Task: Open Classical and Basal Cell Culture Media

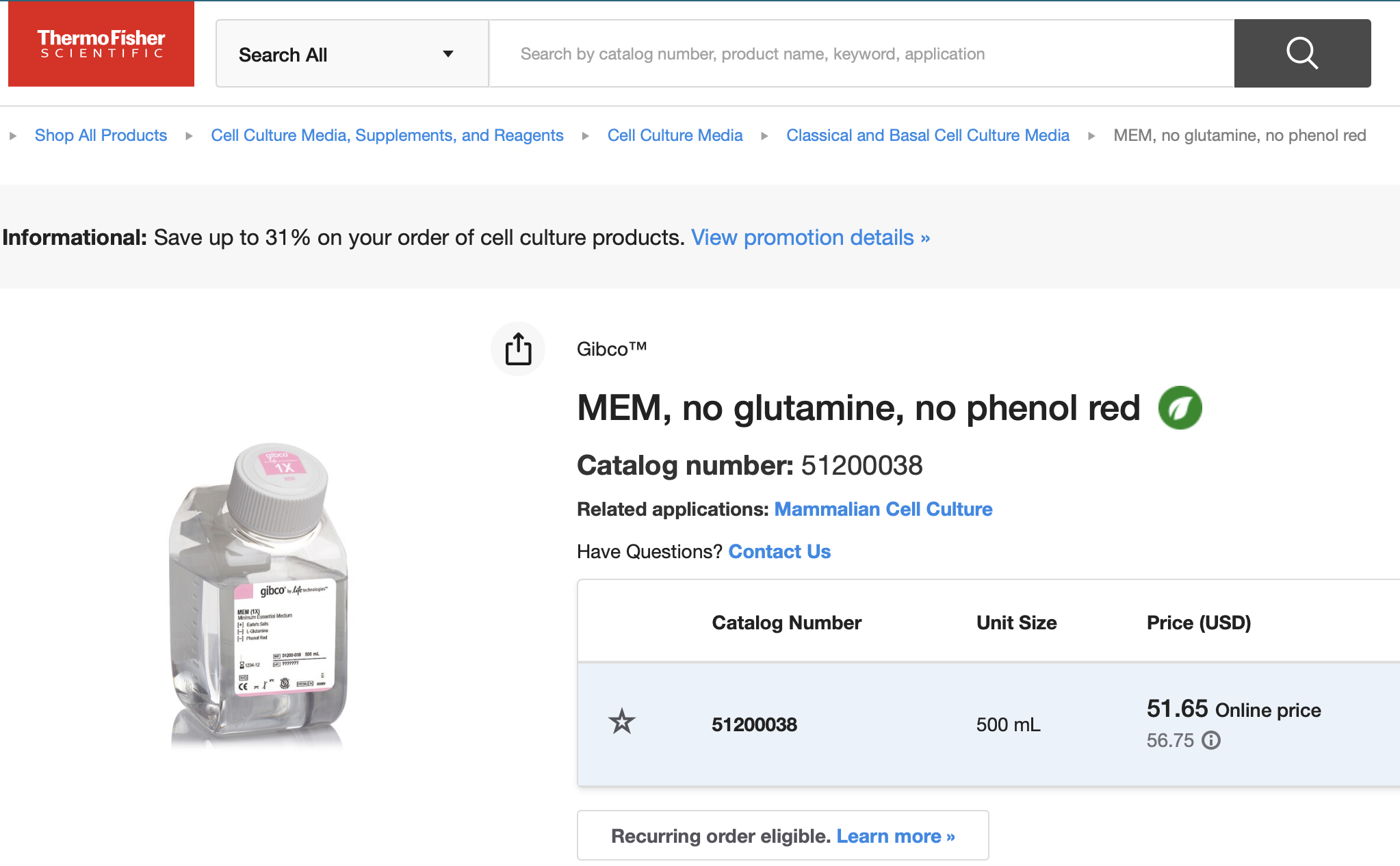Action: (x=927, y=135)
